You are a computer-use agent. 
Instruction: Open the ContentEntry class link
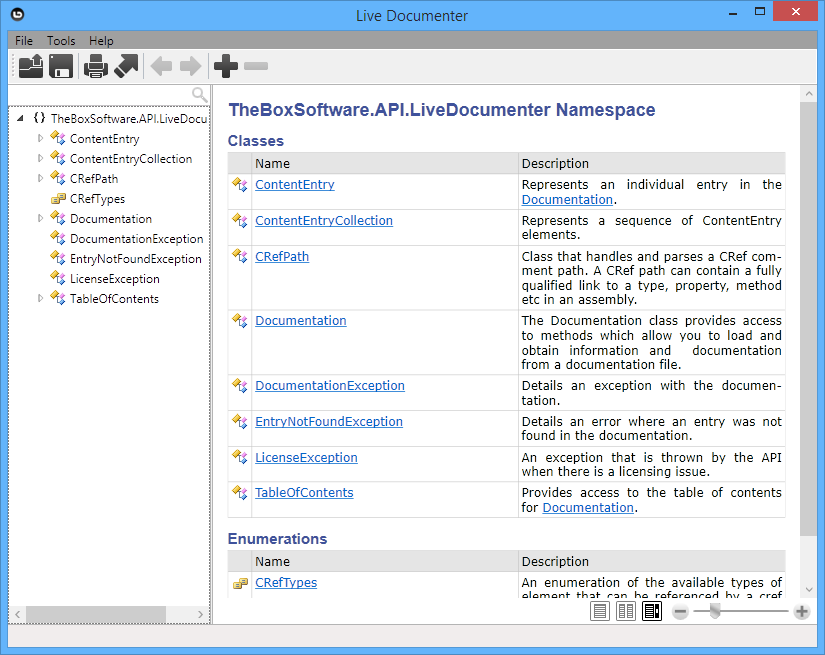click(295, 185)
